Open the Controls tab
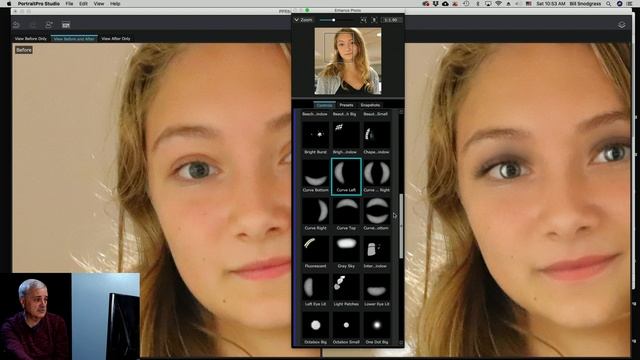 coord(324,105)
